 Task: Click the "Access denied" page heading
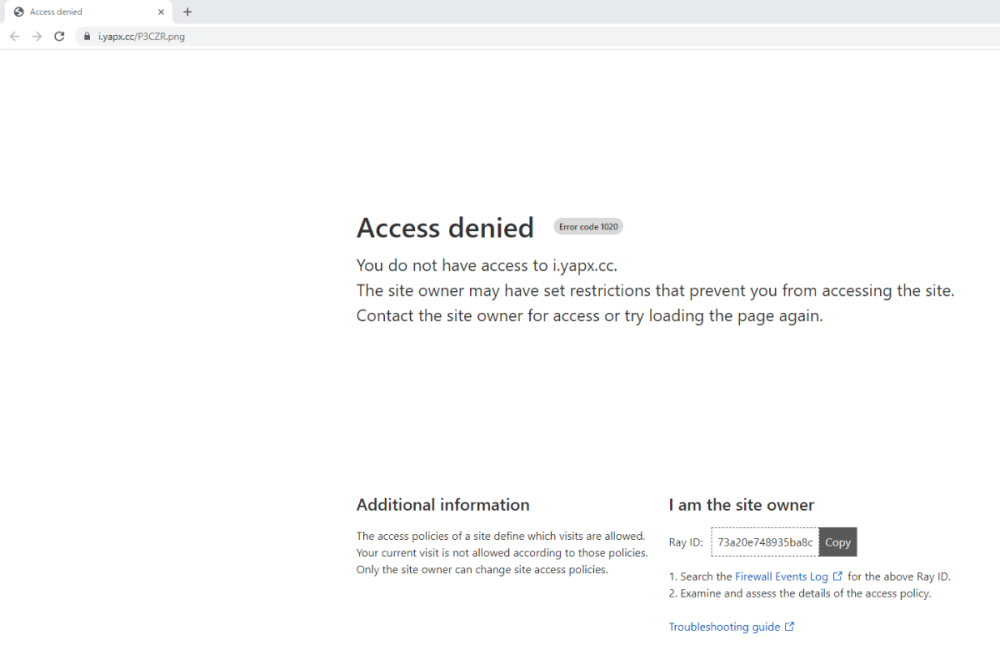pyautogui.click(x=445, y=228)
